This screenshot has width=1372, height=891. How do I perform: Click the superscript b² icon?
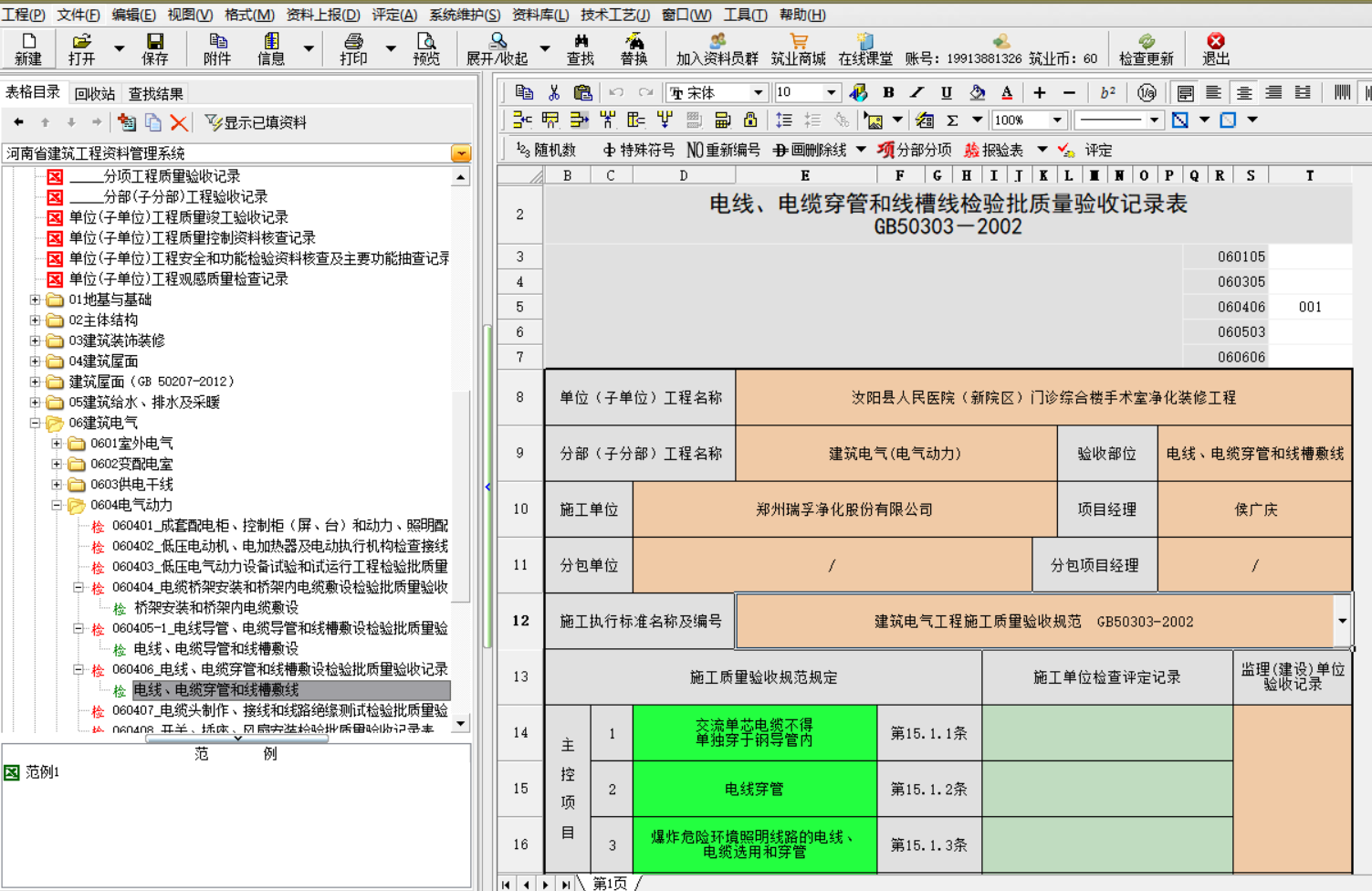1107,92
